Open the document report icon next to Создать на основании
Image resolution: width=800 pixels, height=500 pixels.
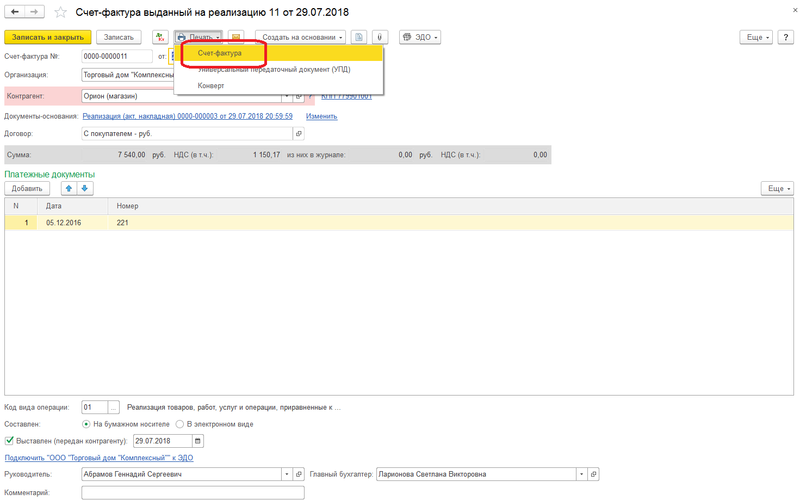359,37
